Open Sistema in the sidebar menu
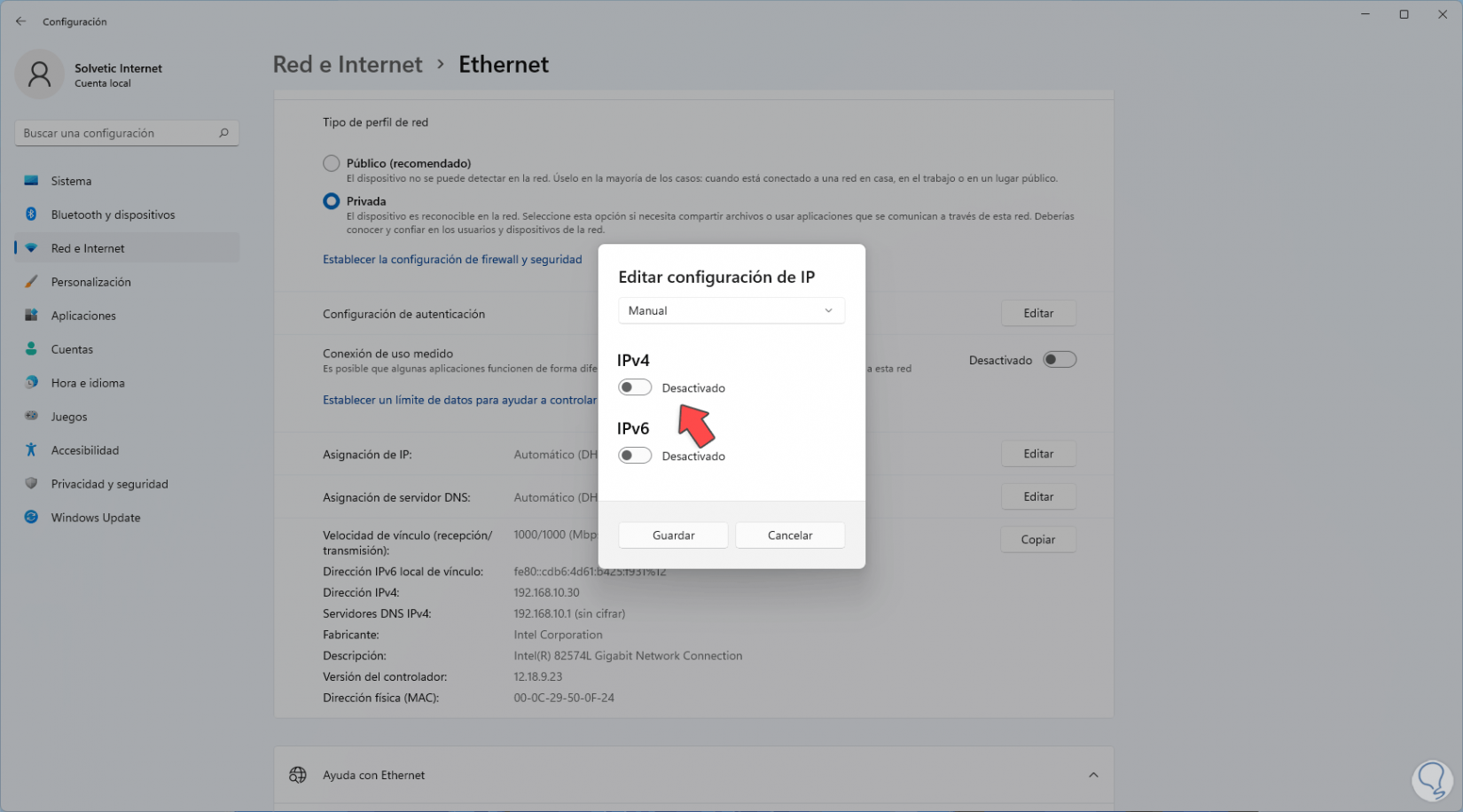Viewport: 1463px width, 812px height. (x=71, y=181)
